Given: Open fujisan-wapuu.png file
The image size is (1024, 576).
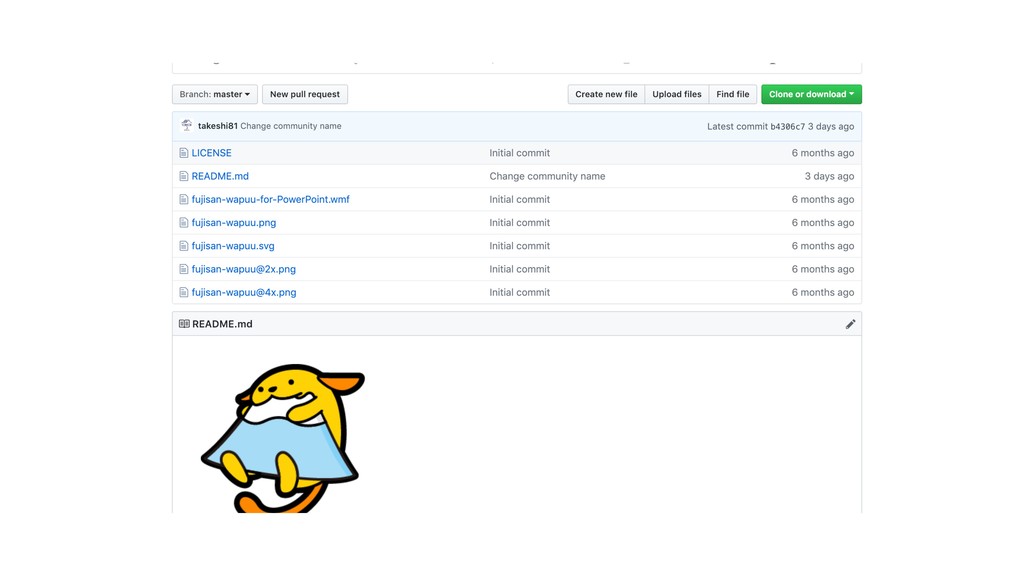Looking at the screenshot, I should 234,223.
